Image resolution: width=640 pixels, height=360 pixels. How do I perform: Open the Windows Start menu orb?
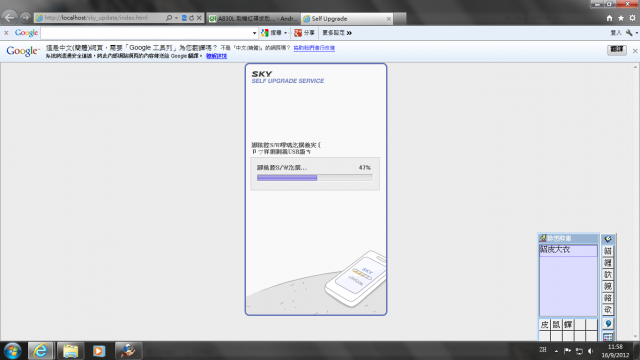pyautogui.click(x=13, y=351)
